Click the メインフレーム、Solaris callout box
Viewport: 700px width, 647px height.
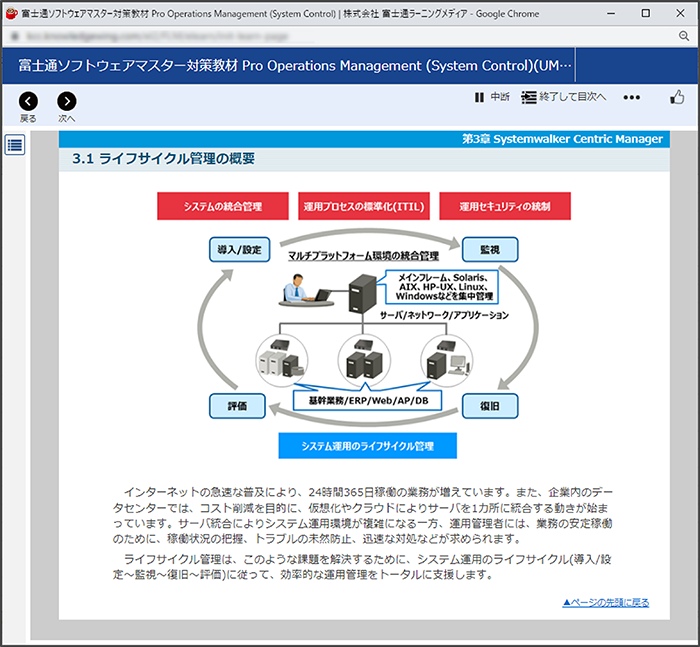point(442,287)
